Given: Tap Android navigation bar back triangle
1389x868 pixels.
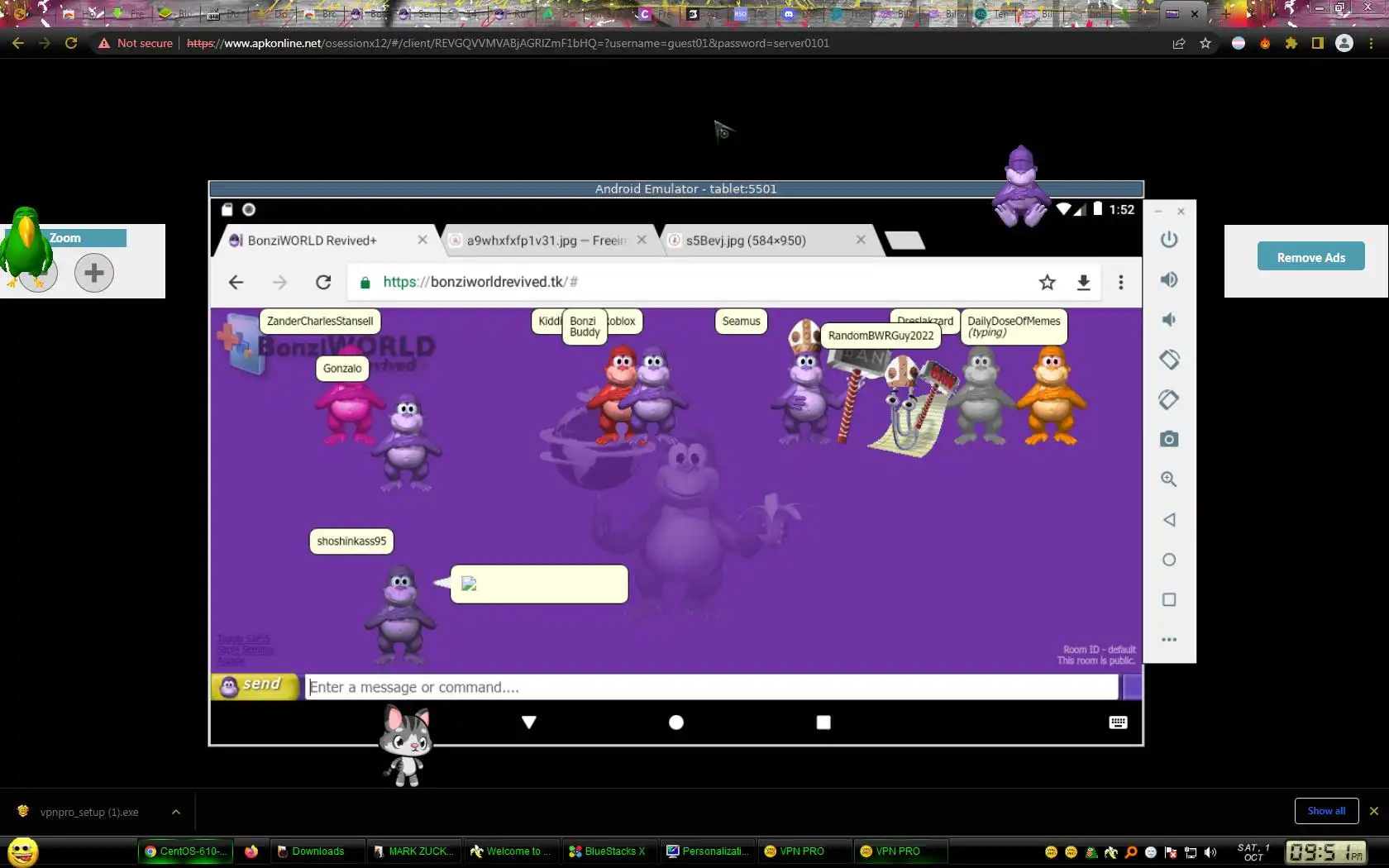Looking at the screenshot, I should tap(529, 723).
